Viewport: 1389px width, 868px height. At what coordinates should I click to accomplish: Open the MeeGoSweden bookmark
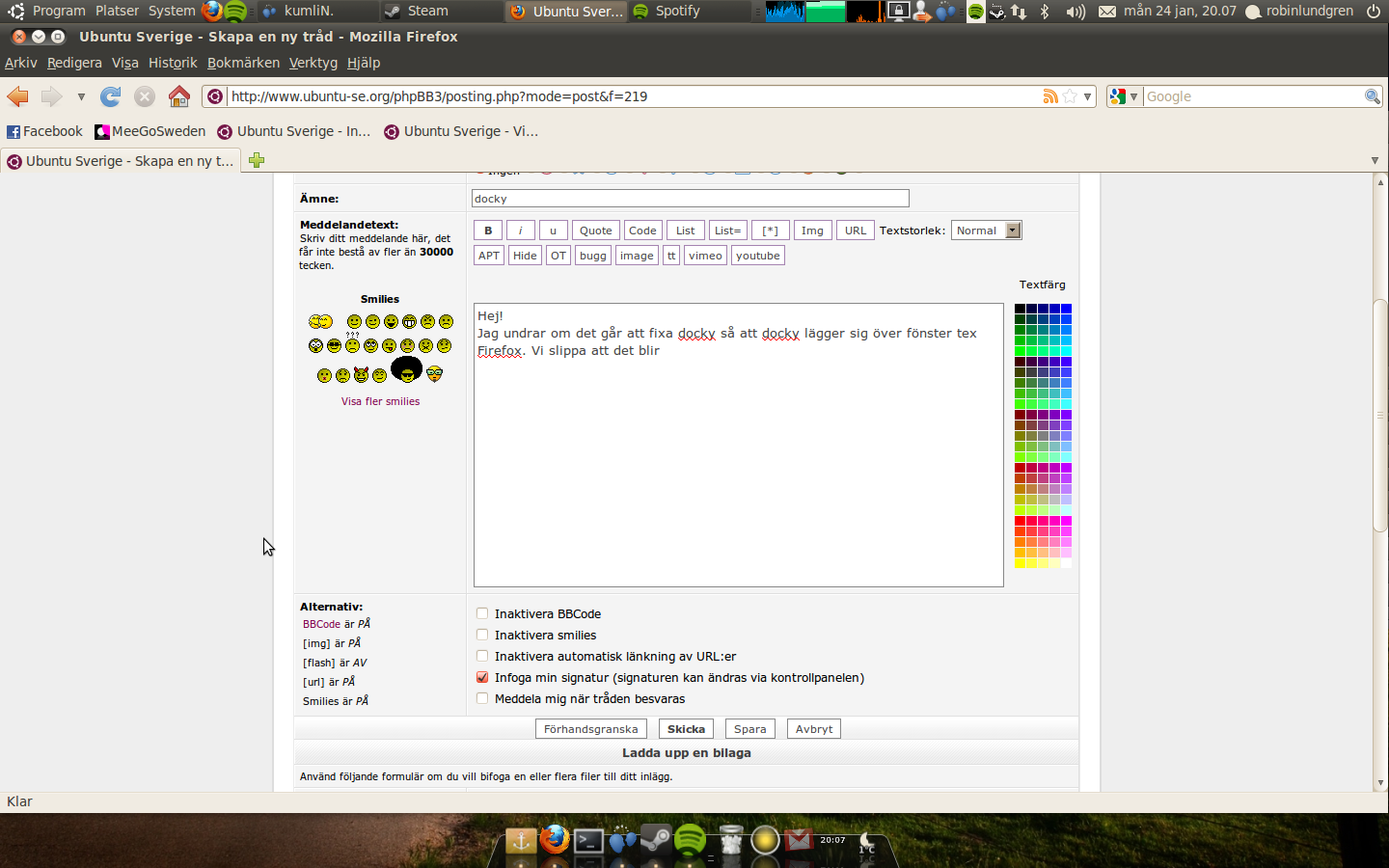click(150, 131)
